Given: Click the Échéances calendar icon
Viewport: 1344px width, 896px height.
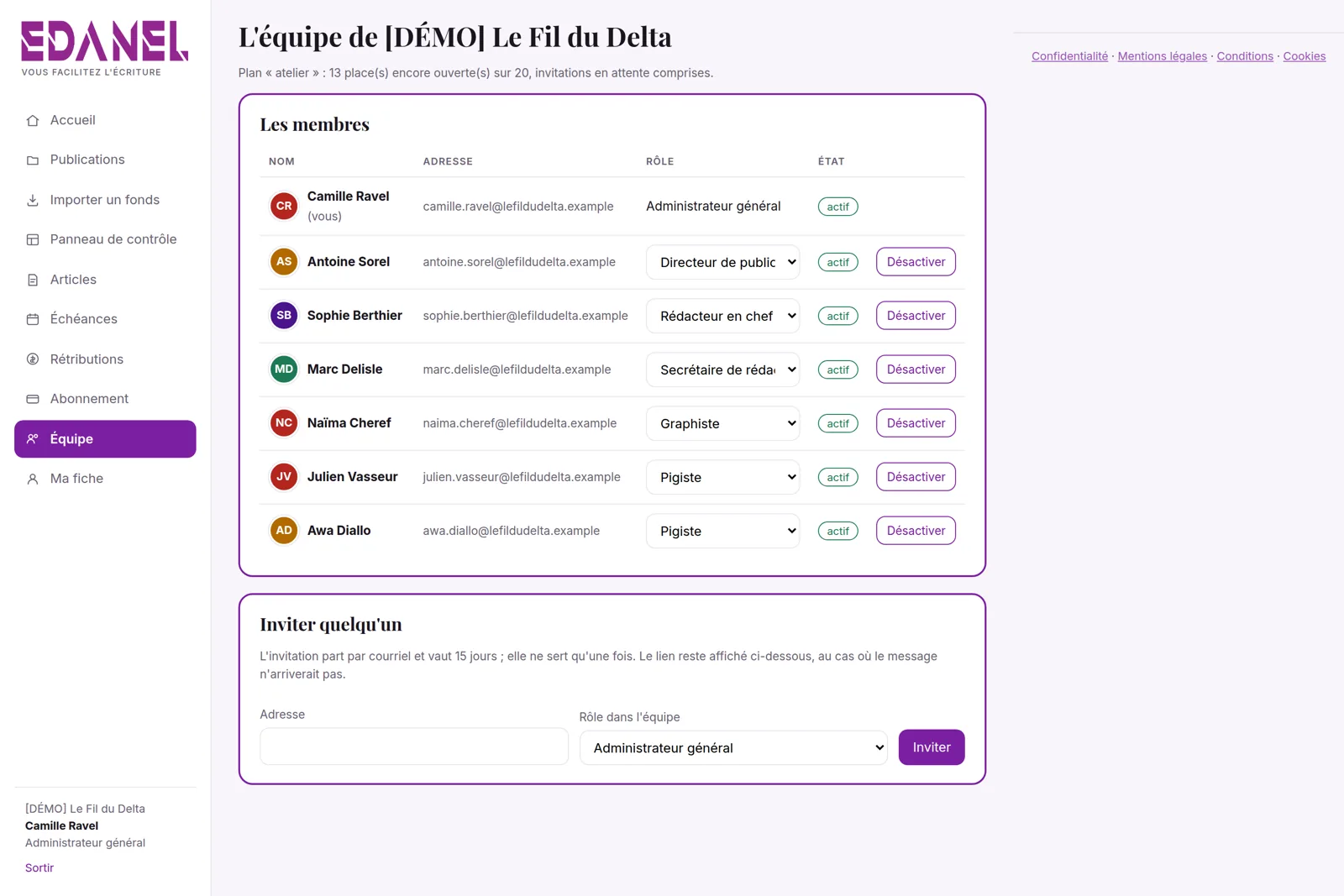Looking at the screenshot, I should [x=33, y=319].
